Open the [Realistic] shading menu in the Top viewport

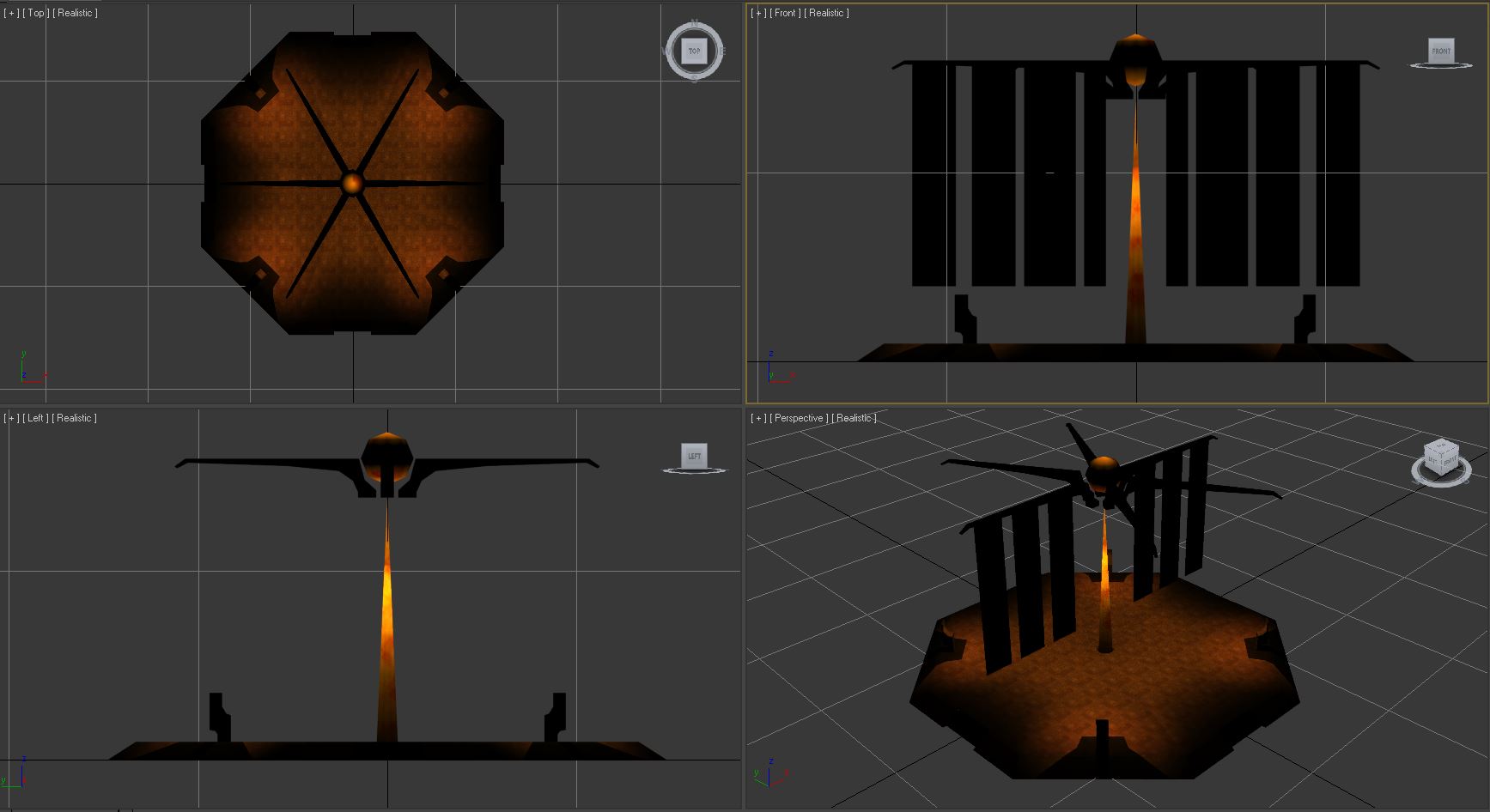coord(75,13)
